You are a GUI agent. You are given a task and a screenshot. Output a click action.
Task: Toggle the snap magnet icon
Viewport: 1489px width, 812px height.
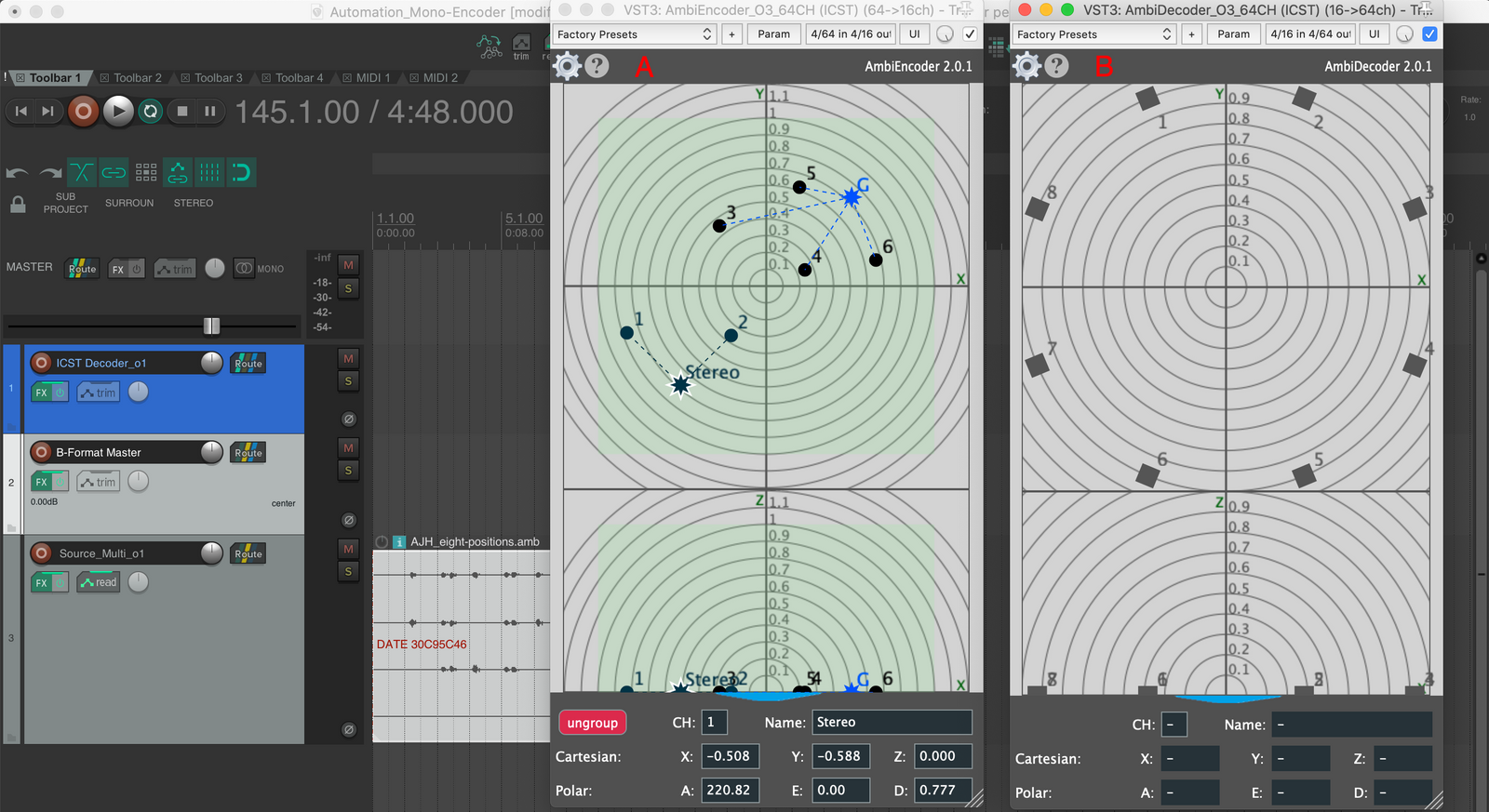coord(241,172)
